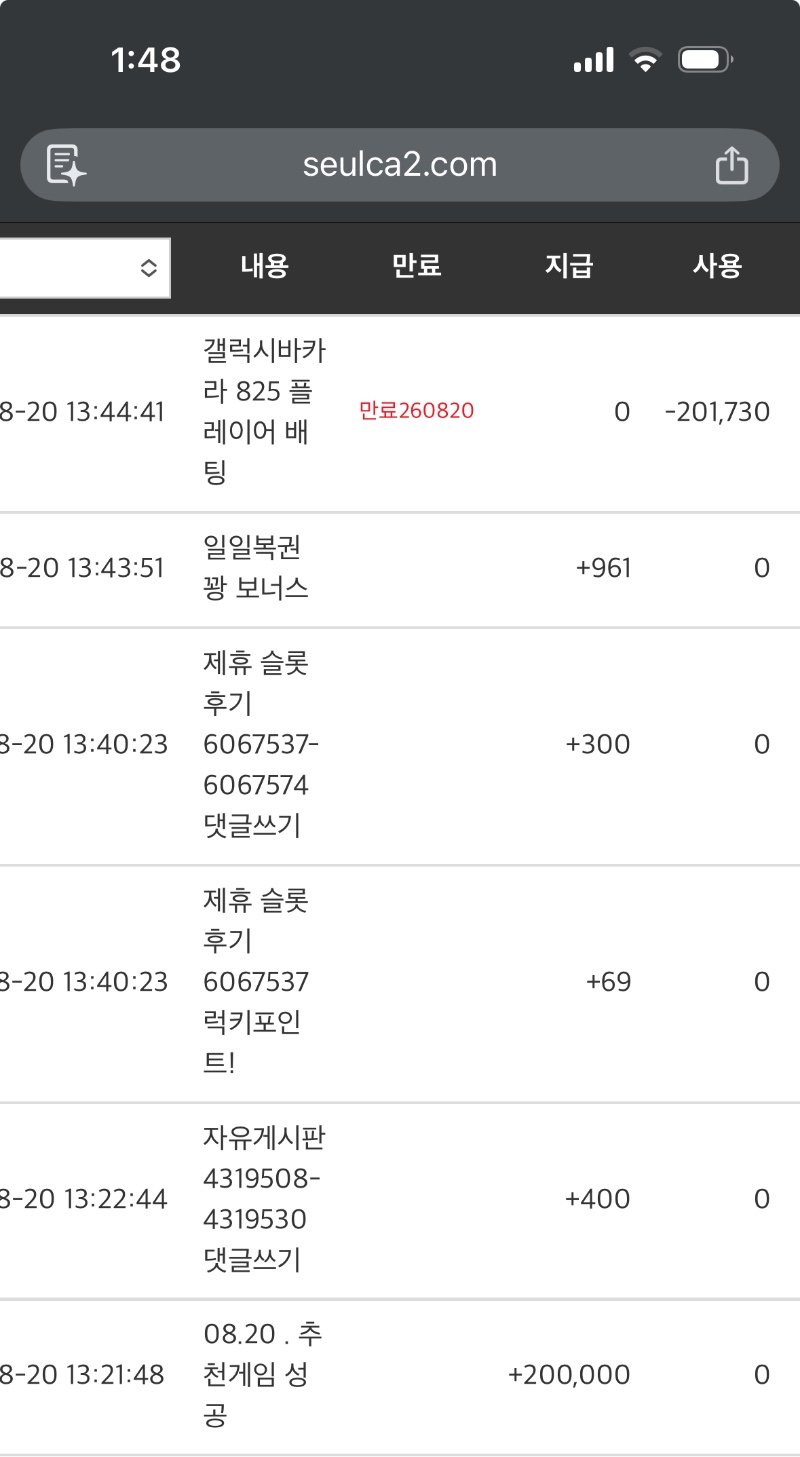Open 08.20 추천게임 성공 entry
Image resolution: width=800 pixels, height=1457 pixels.
point(262,1375)
